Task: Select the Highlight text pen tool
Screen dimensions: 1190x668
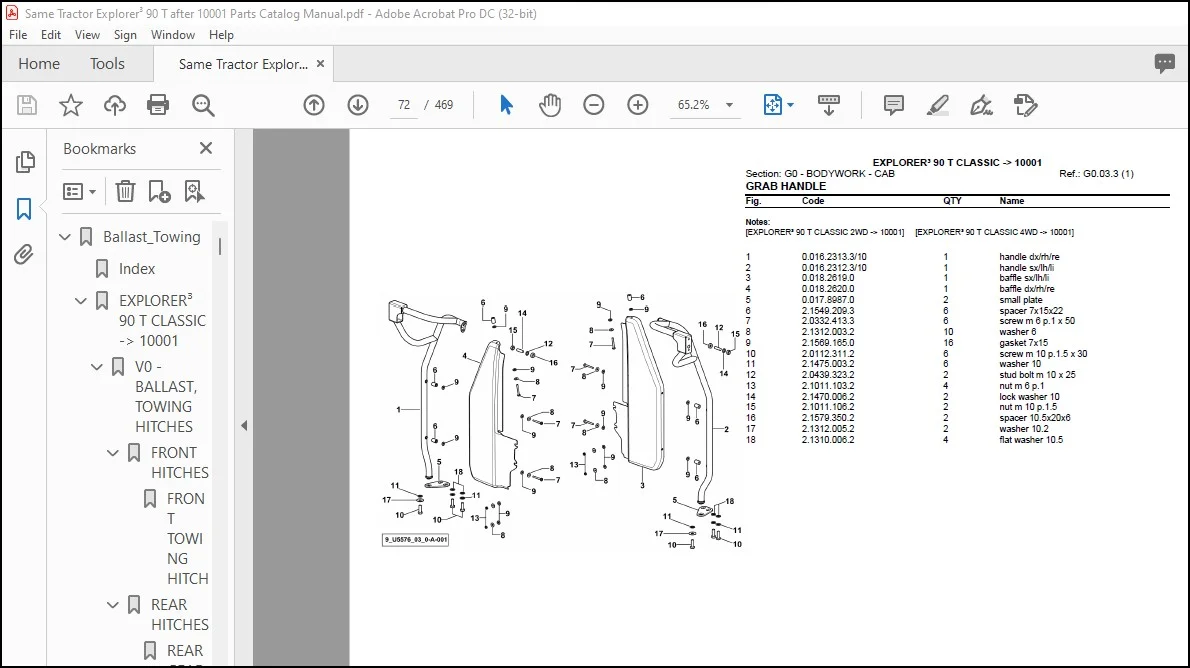Action: pyautogui.click(x=937, y=105)
